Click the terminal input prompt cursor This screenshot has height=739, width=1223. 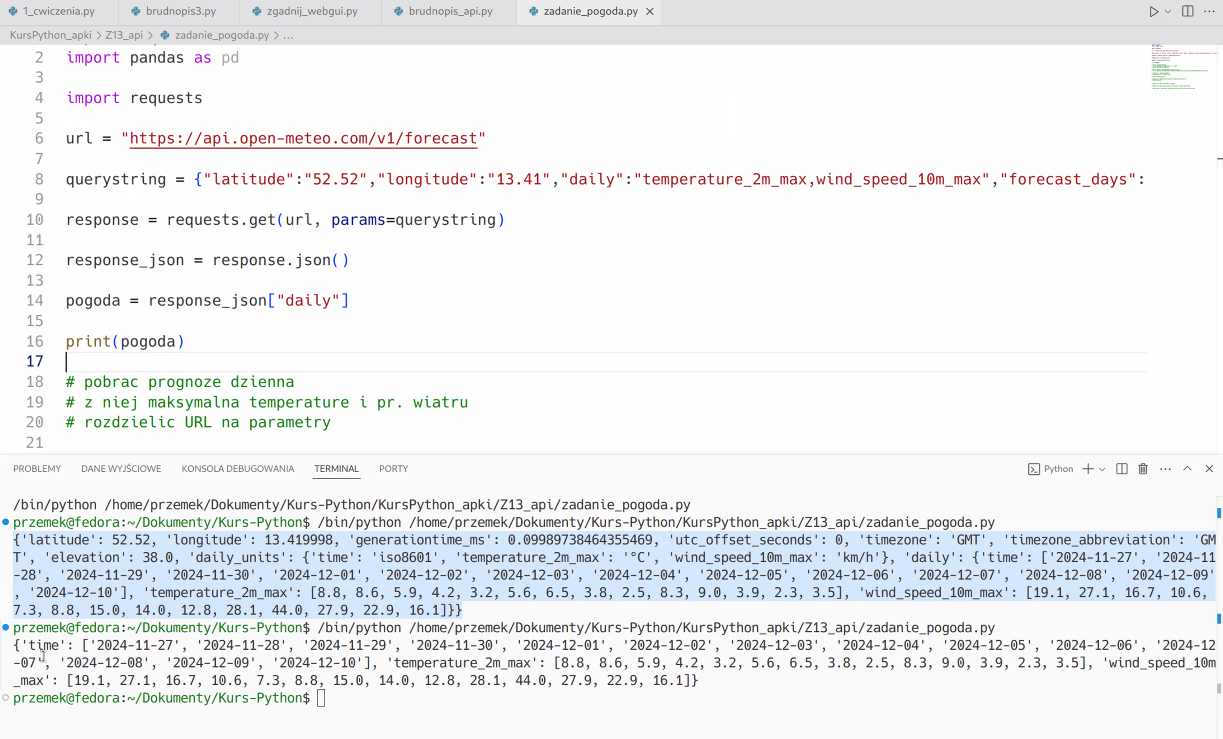click(x=321, y=698)
